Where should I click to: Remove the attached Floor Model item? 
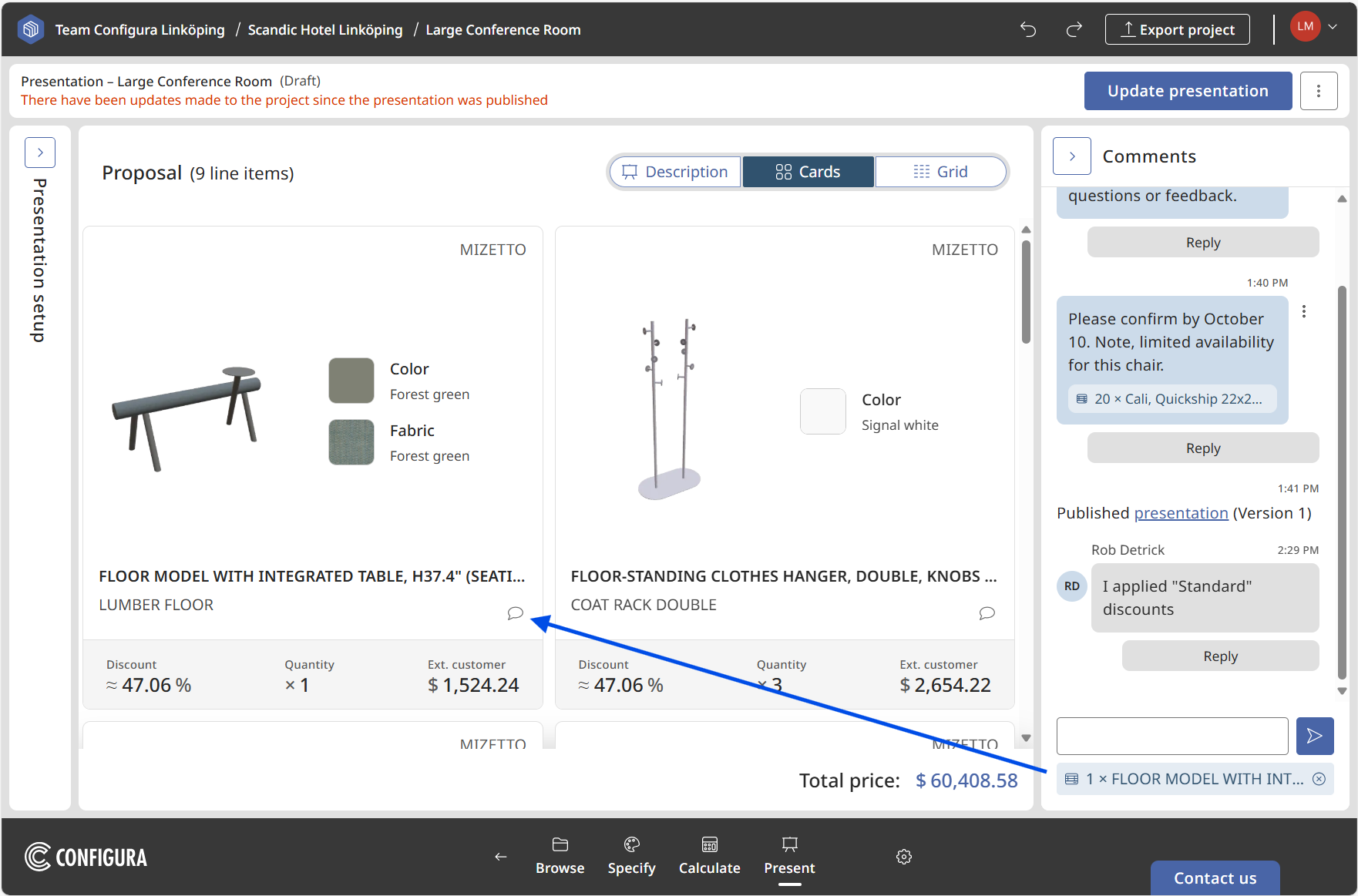(x=1319, y=779)
